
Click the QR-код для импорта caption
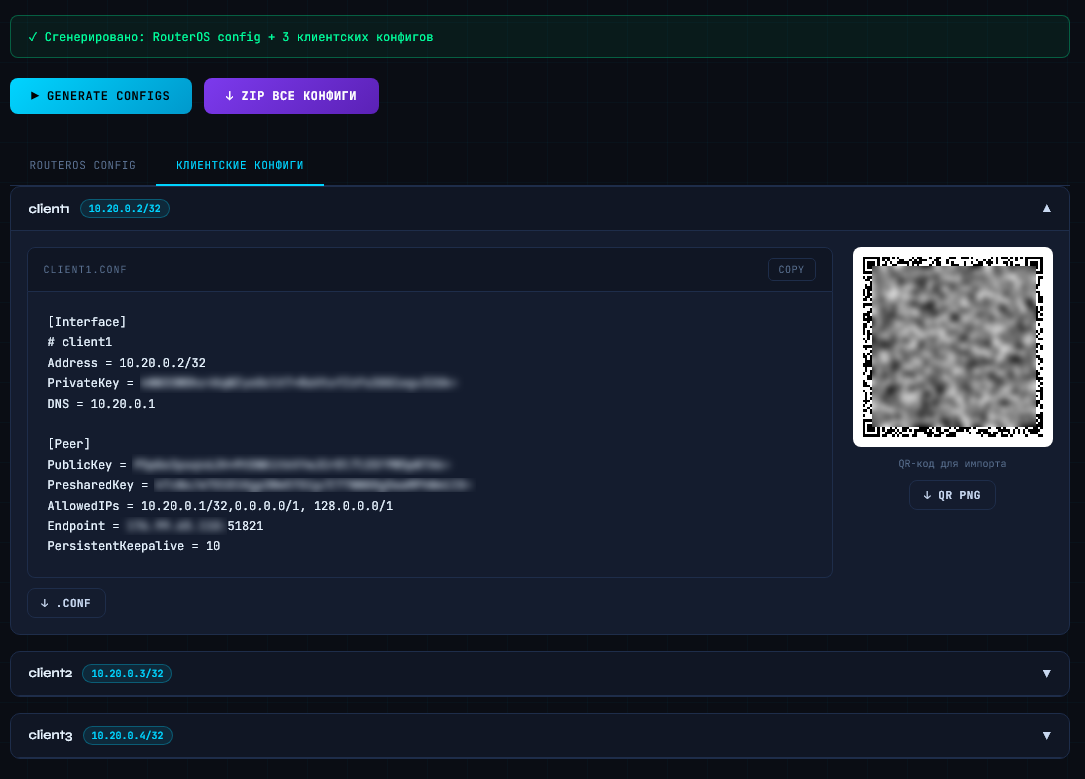(952, 464)
